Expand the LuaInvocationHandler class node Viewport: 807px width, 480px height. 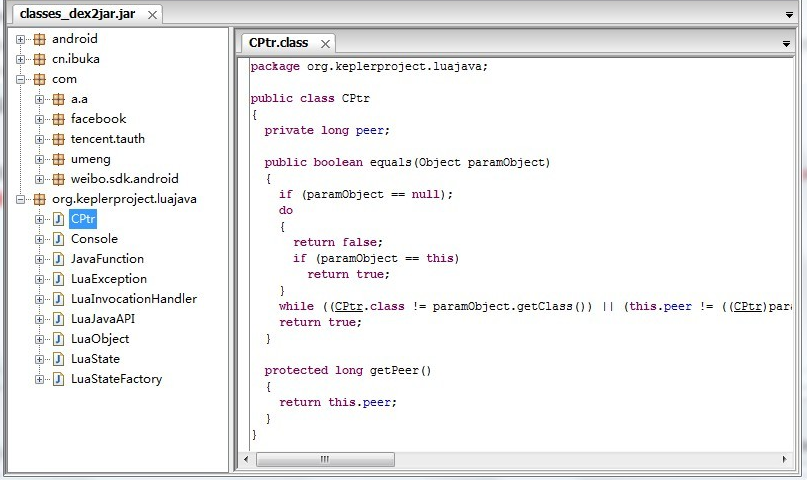coord(40,299)
